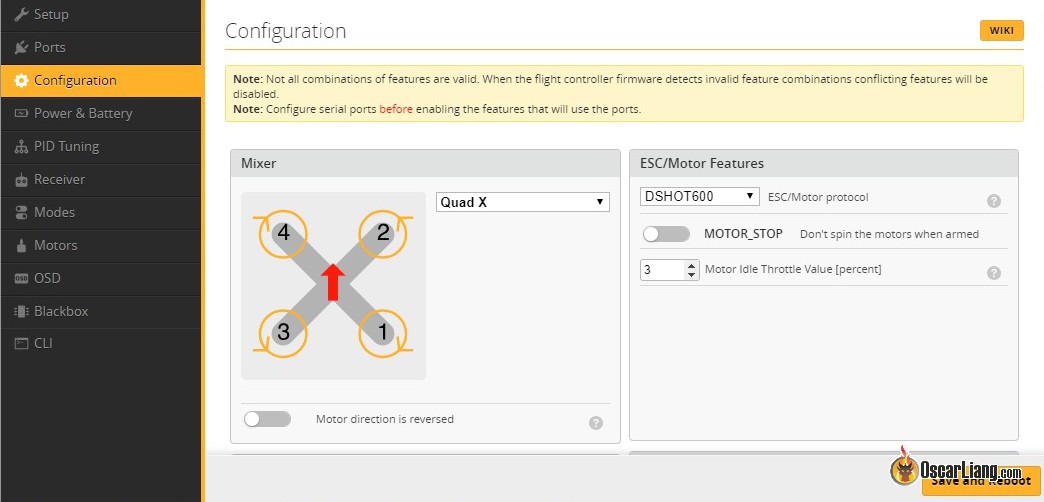Open the CLI tab

(x=44, y=343)
